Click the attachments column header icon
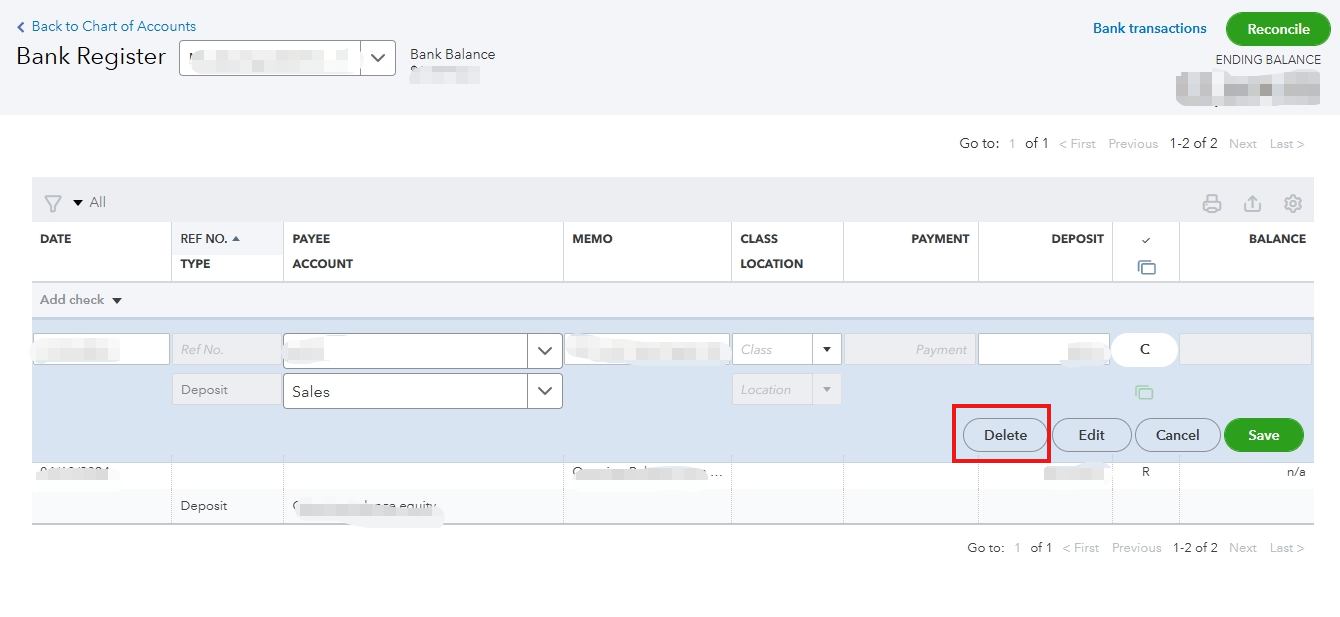Screen dimensions: 1340x617 coord(1146,268)
